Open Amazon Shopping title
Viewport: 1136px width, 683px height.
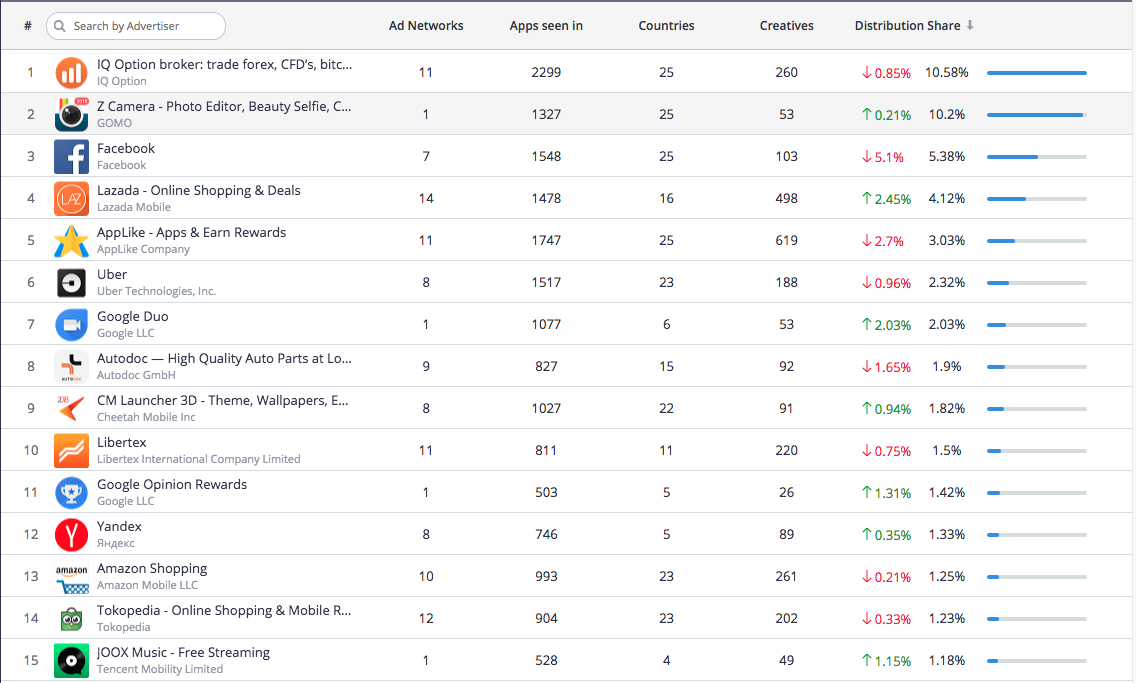point(152,569)
